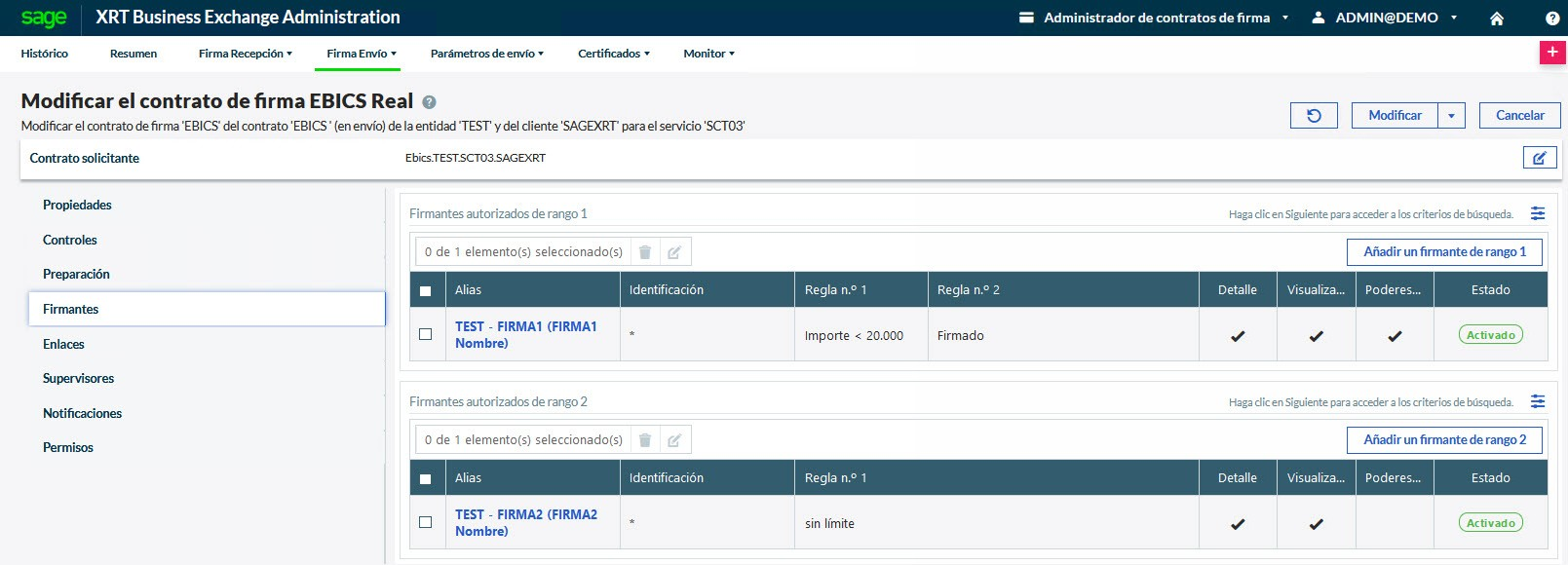Viewport: 1568px width, 565px height.
Task: Click the trash icon in rango 1 toolbar
Action: (645, 252)
